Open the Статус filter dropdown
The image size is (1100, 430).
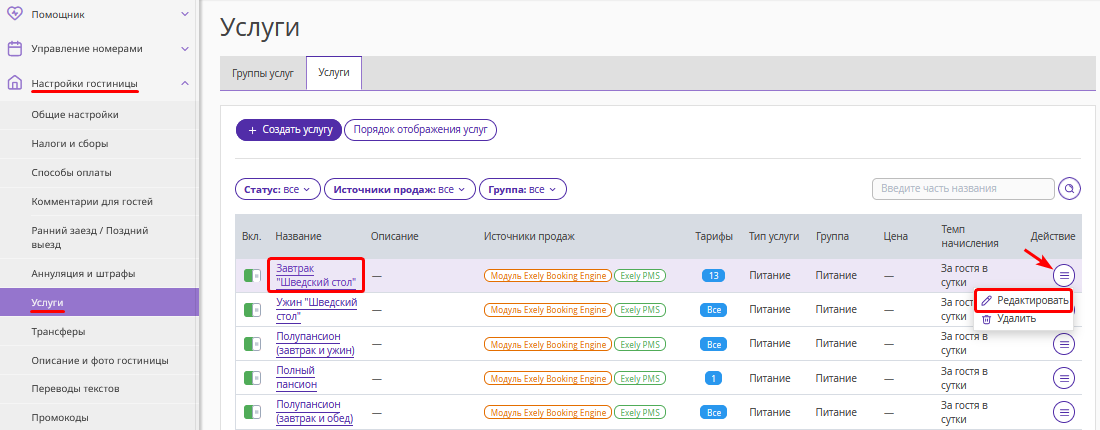(278, 189)
